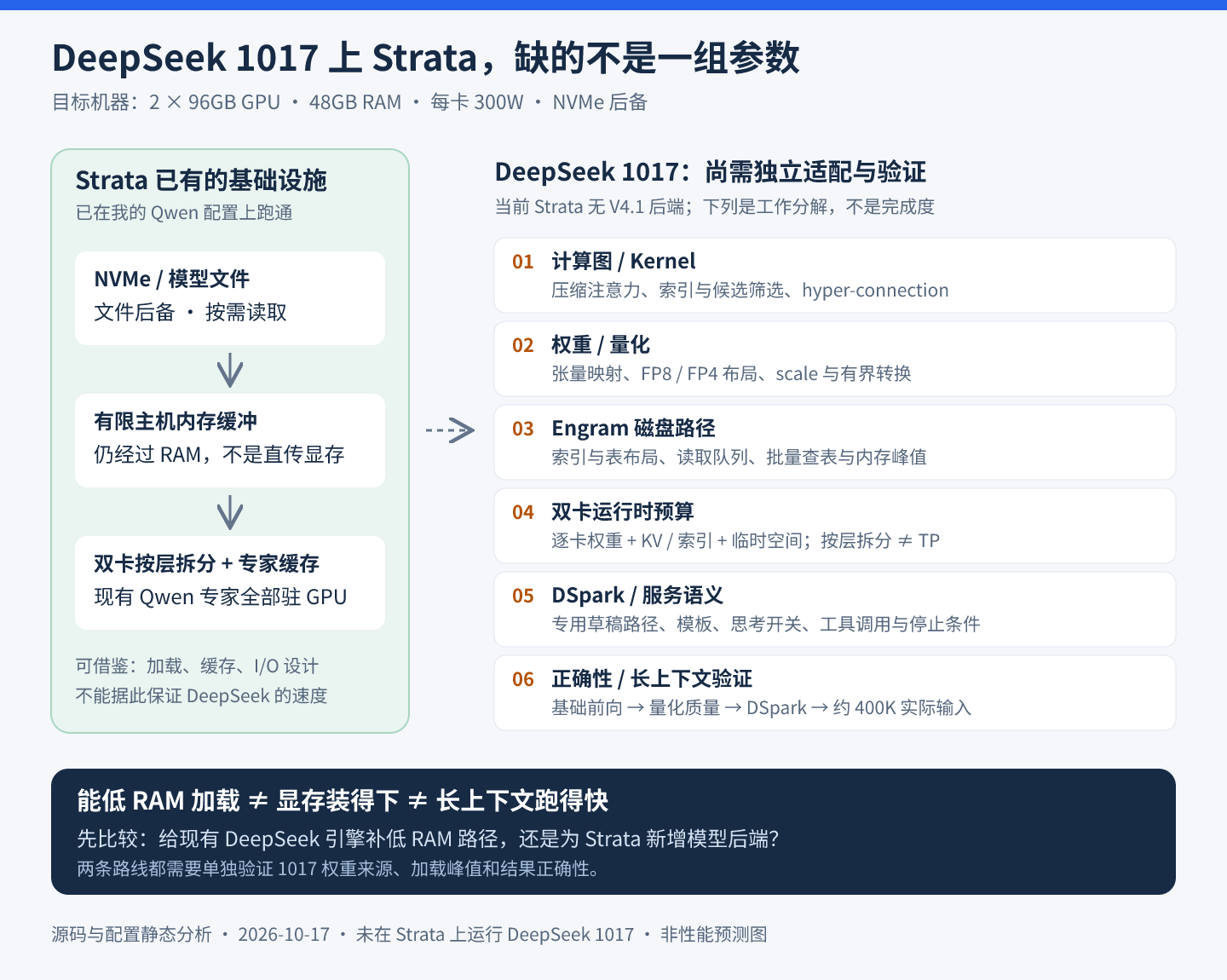Screen dimensions: 1227x980
Task: Click the note 可借鉴：加载、缓存、I/O 设计
Action: (x=197, y=666)
